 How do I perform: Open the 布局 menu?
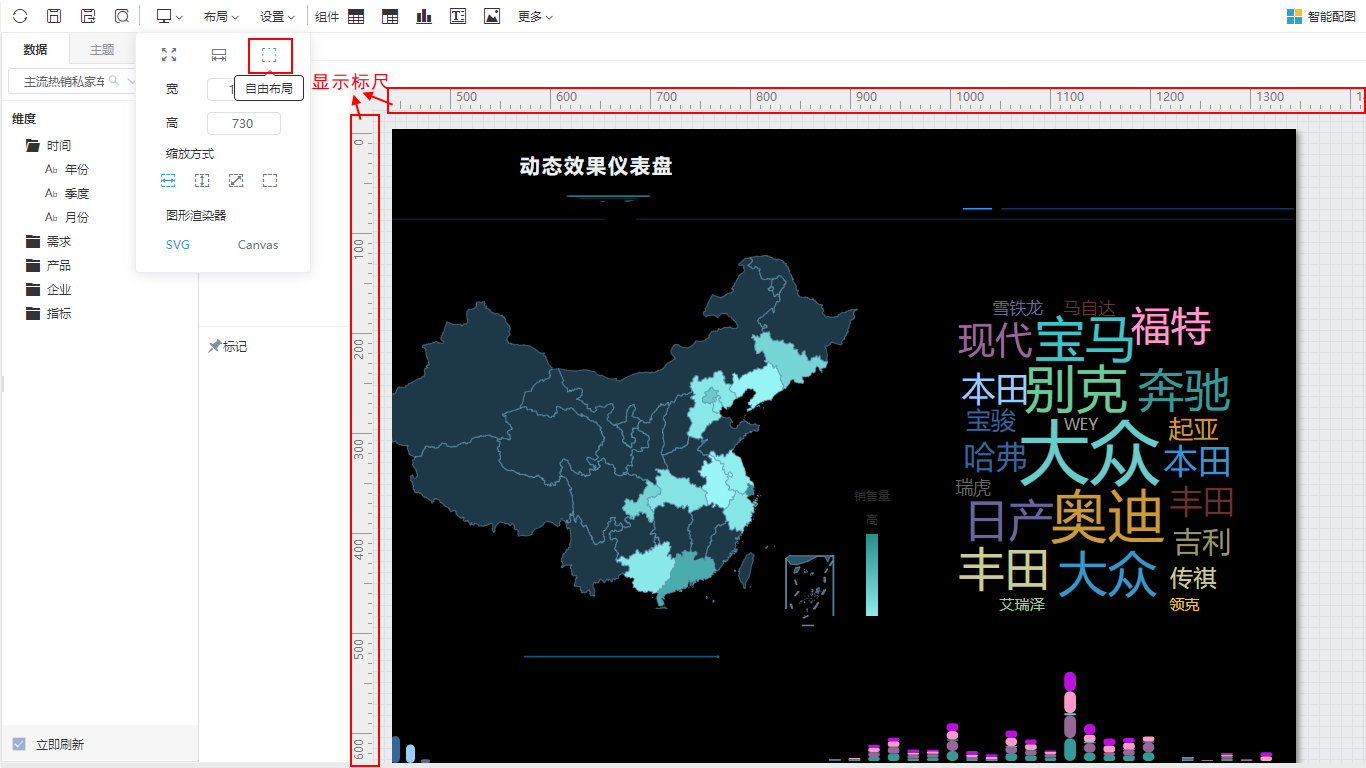221,17
